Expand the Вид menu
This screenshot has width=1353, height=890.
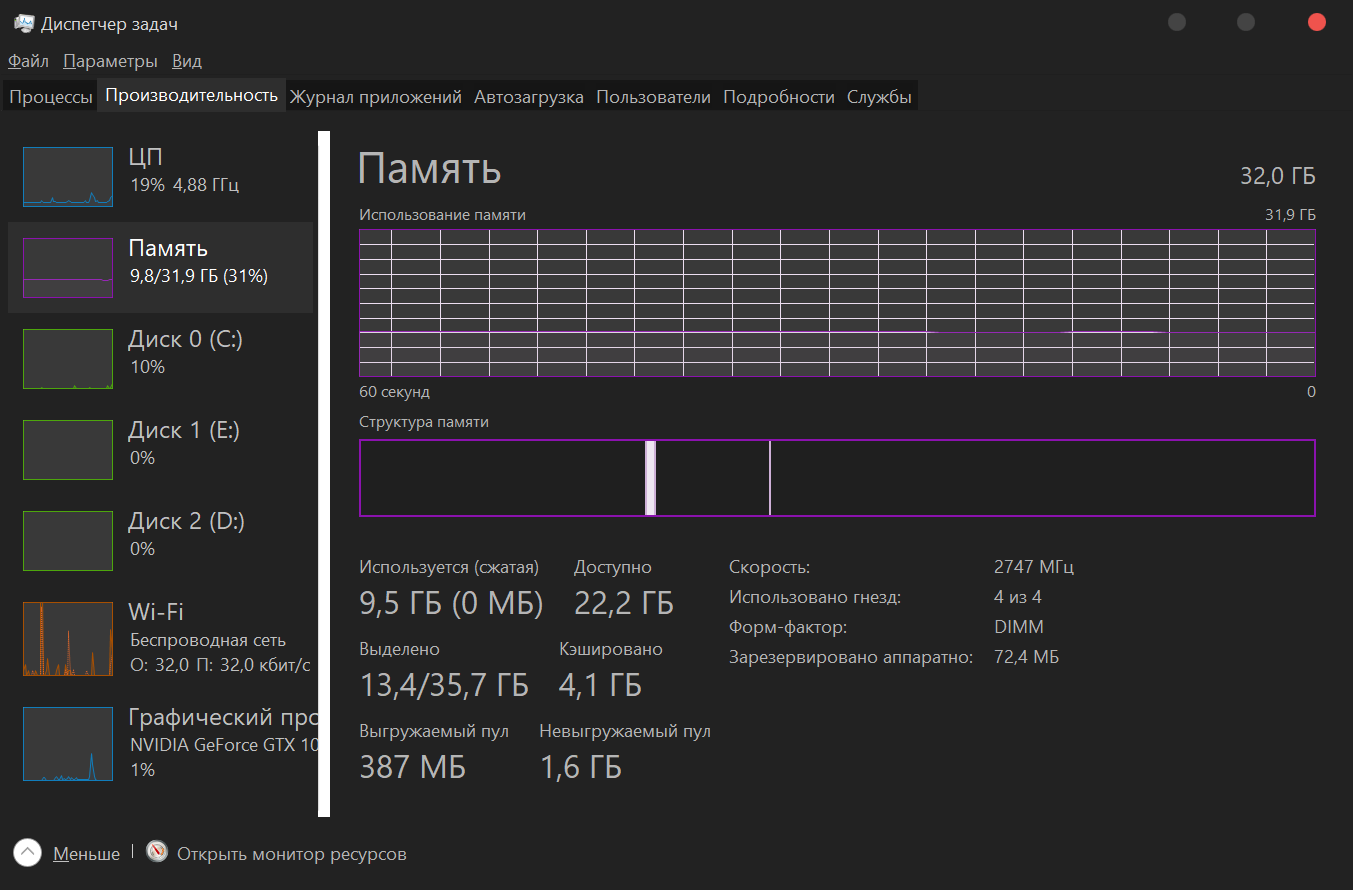tap(187, 61)
